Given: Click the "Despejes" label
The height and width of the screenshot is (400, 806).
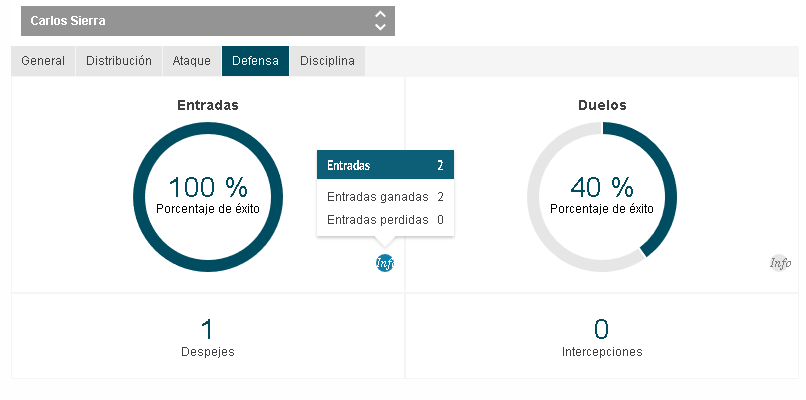Looking at the screenshot, I should [208, 352].
